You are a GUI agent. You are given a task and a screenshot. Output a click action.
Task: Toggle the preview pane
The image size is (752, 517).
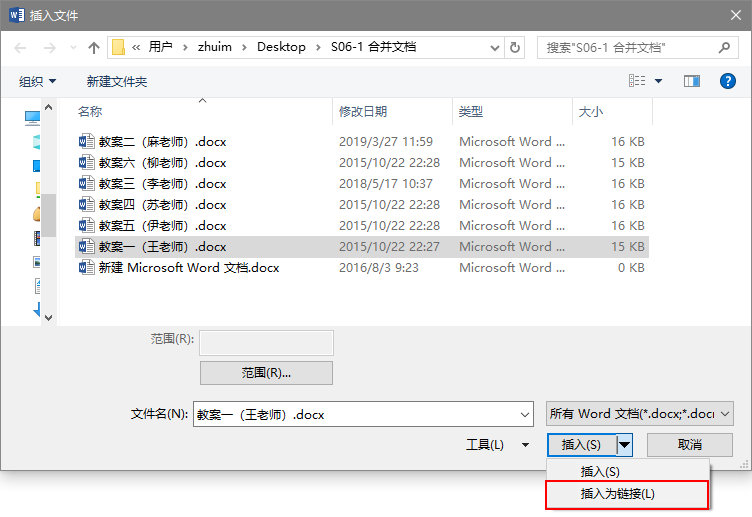tap(692, 81)
